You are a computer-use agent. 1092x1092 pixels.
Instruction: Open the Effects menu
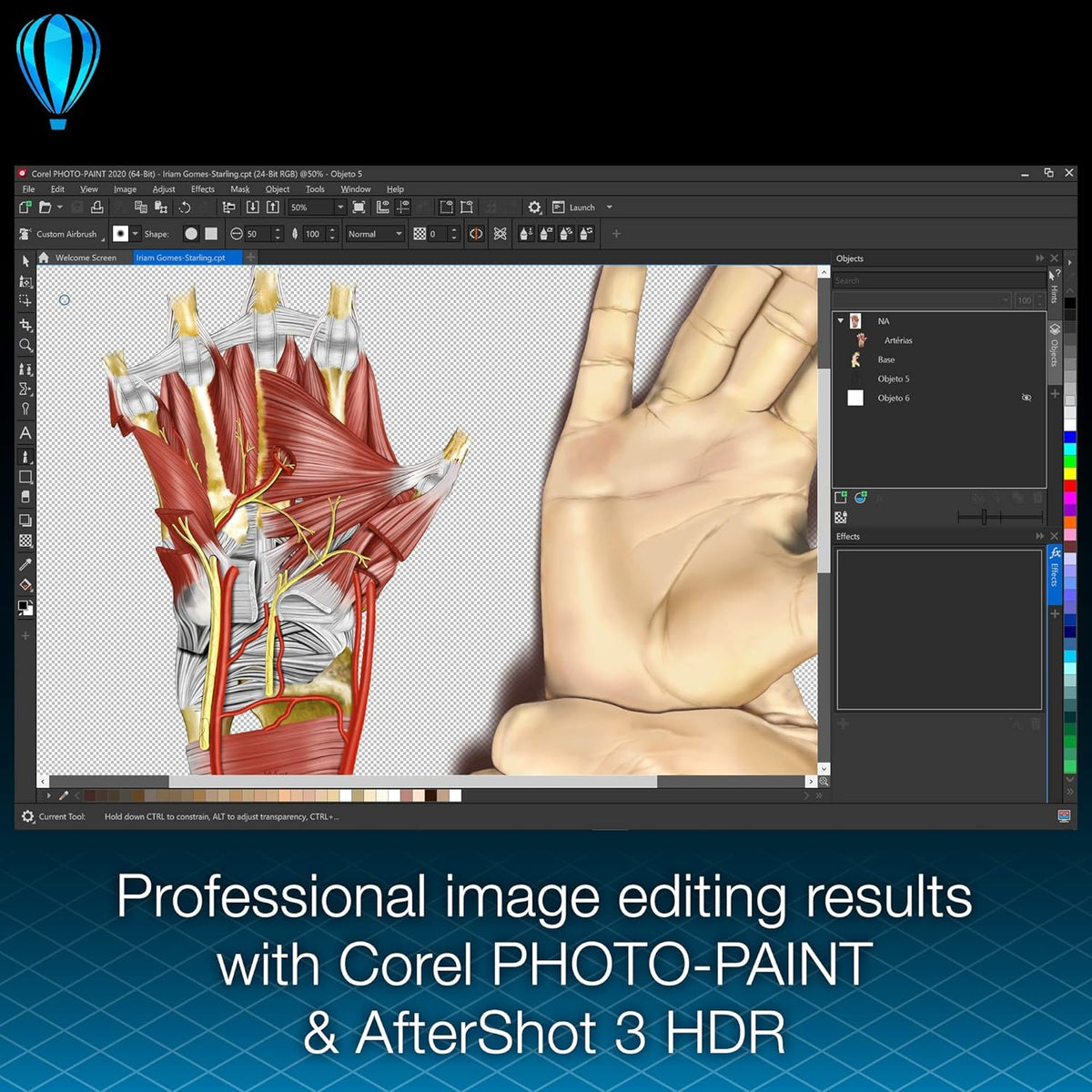click(203, 189)
